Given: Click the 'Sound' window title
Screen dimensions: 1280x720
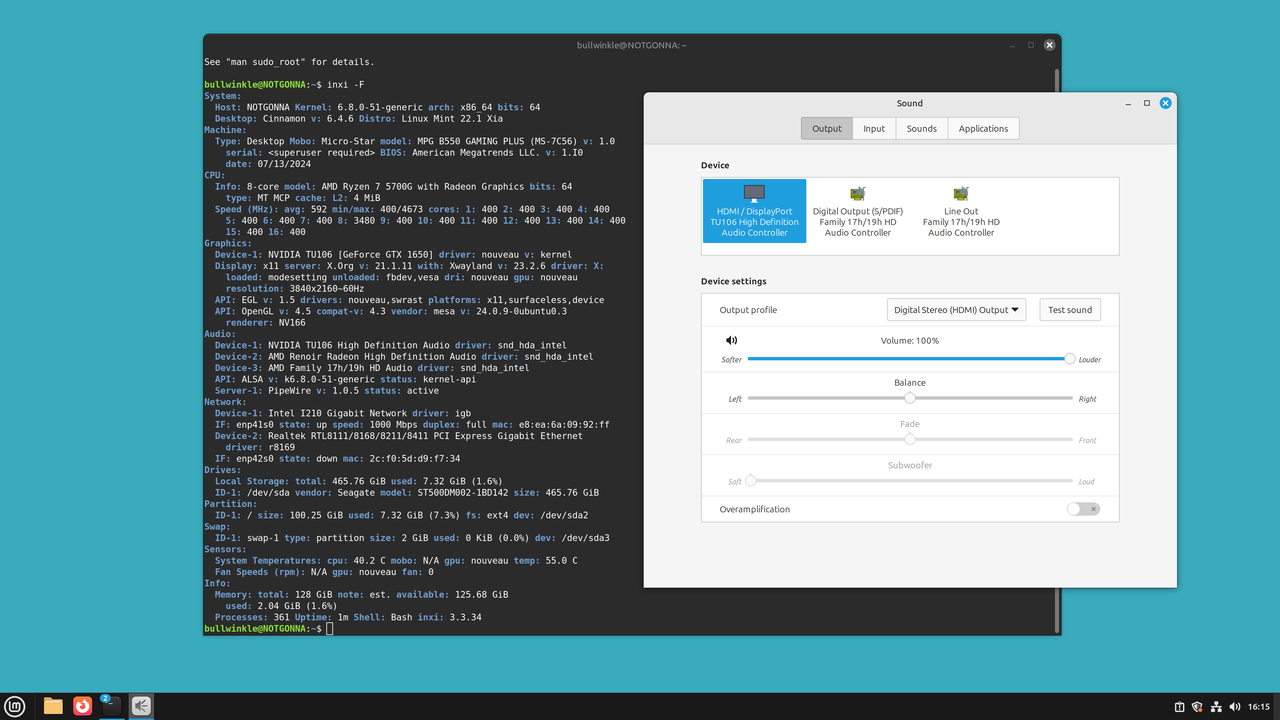Looking at the screenshot, I should point(910,103).
